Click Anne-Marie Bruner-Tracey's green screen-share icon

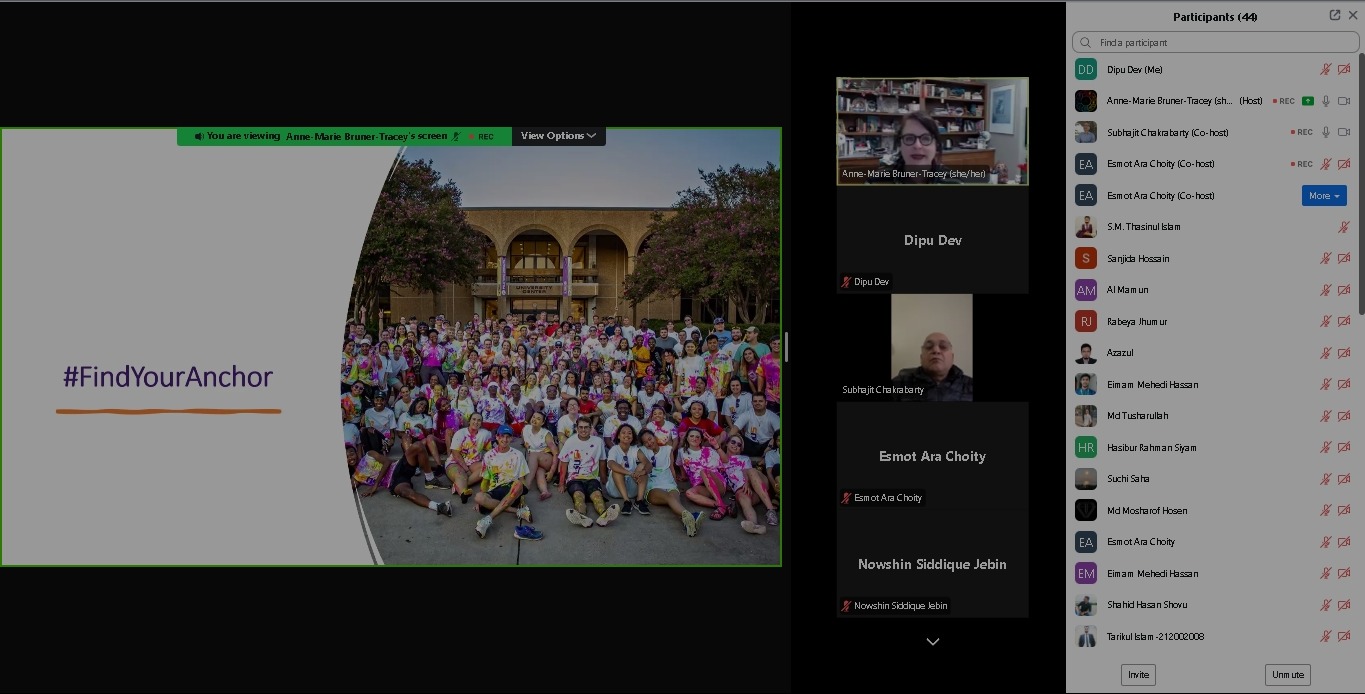click(x=1308, y=101)
